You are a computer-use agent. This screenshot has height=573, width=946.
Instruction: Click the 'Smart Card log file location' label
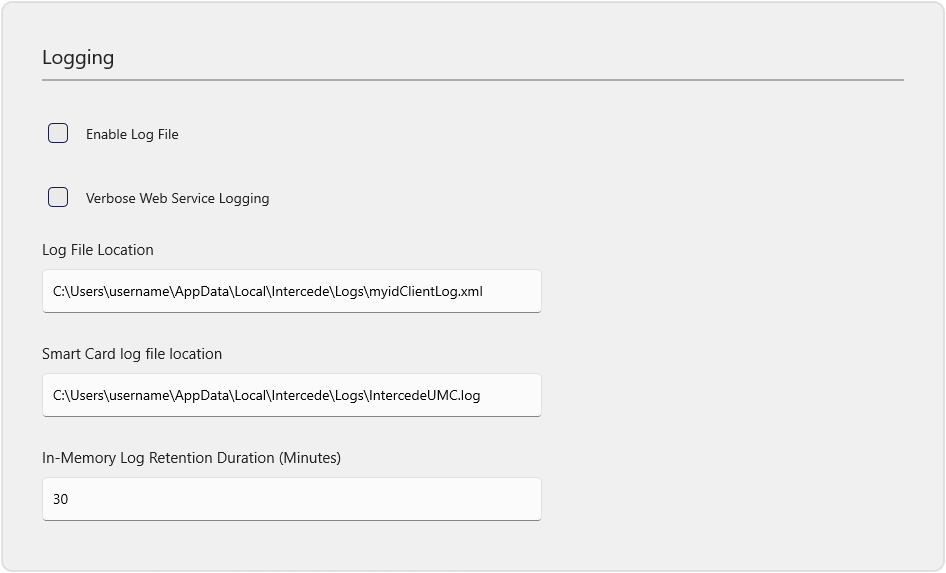(x=132, y=353)
